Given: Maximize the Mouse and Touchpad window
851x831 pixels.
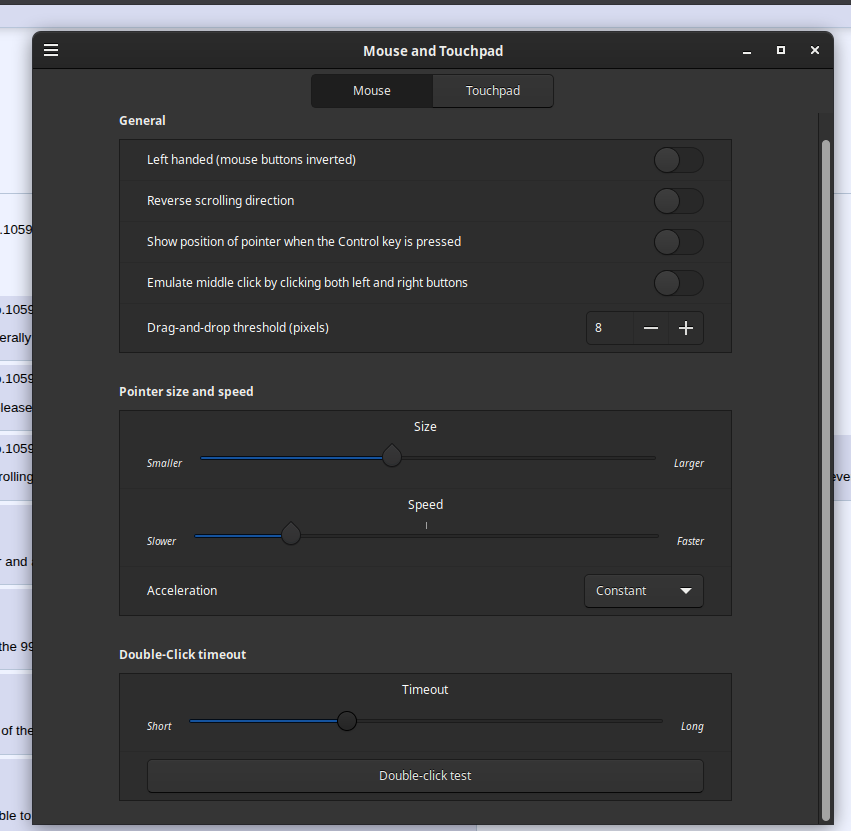Looking at the screenshot, I should pos(781,50).
